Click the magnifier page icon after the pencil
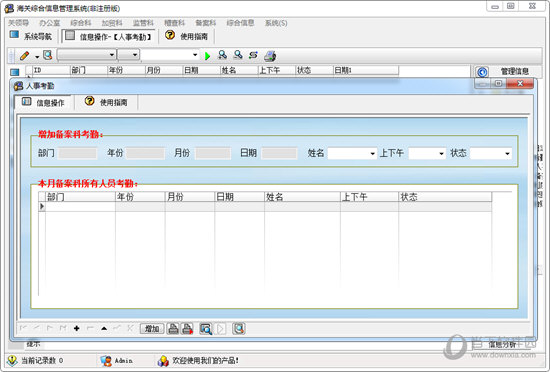This screenshot has height=372, width=550. click(48, 55)
